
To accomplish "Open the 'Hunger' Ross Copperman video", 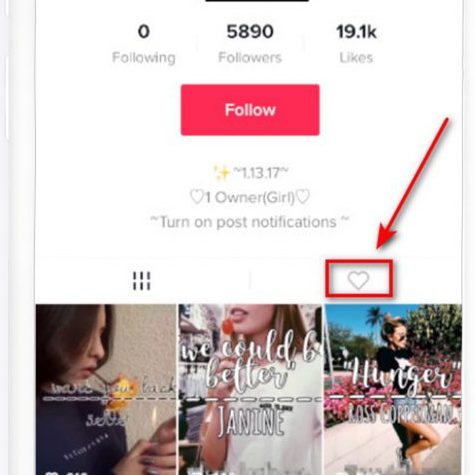I will coord(393,389).
